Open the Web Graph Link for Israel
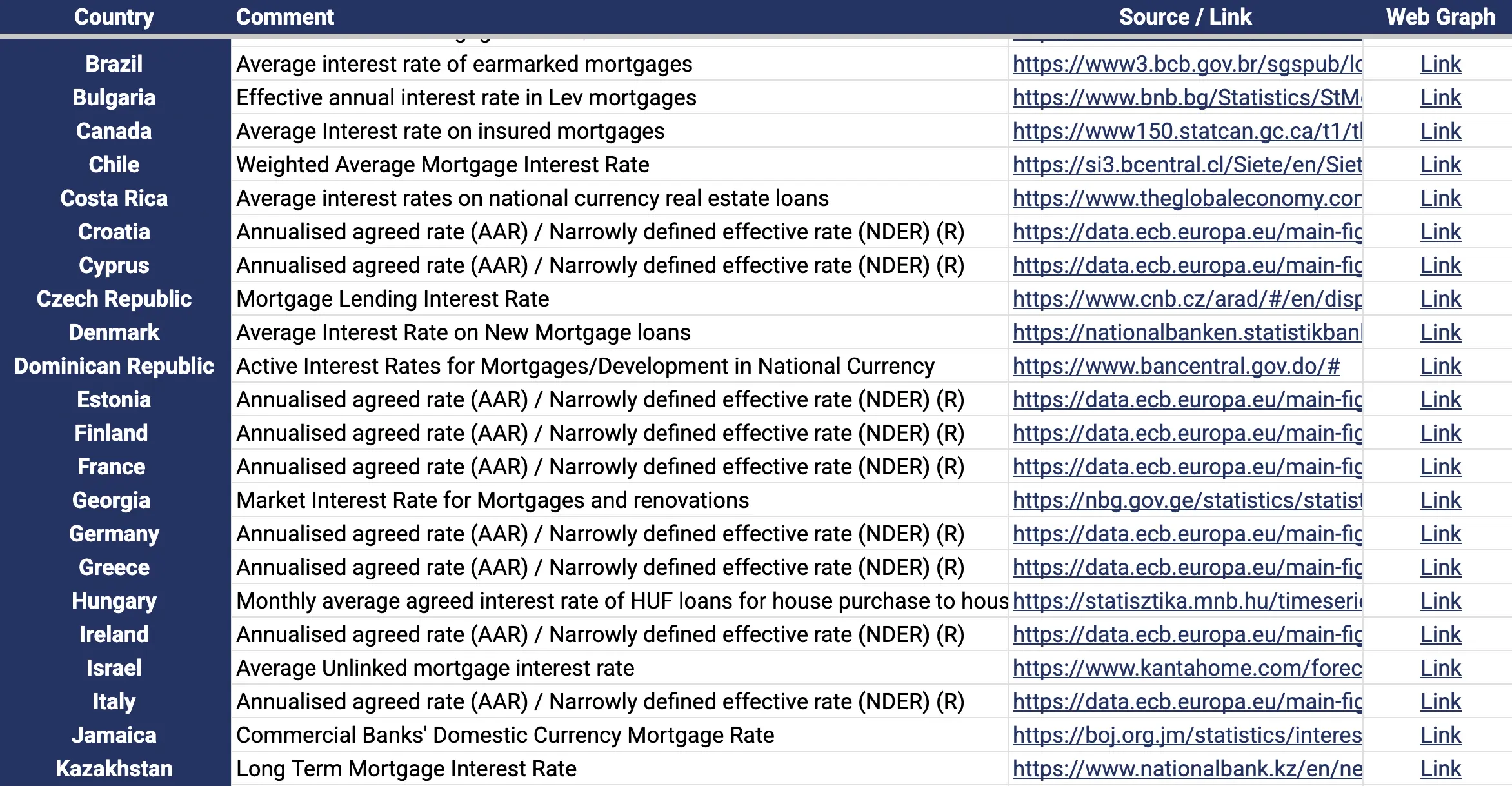1512x786 pixels. [1441, 668]
